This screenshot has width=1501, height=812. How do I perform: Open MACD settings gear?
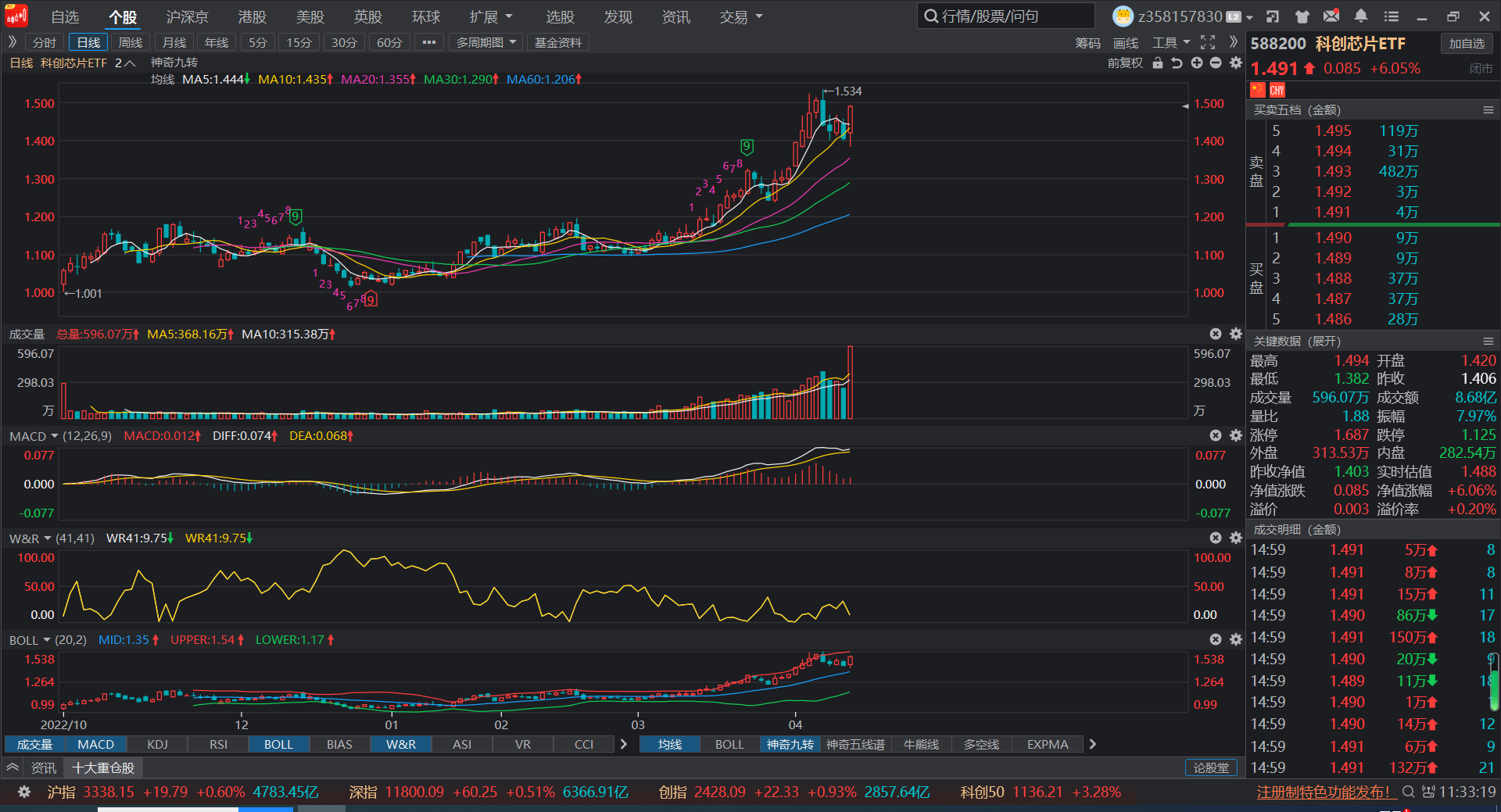pyautogui.click(x=1236, y=435)
